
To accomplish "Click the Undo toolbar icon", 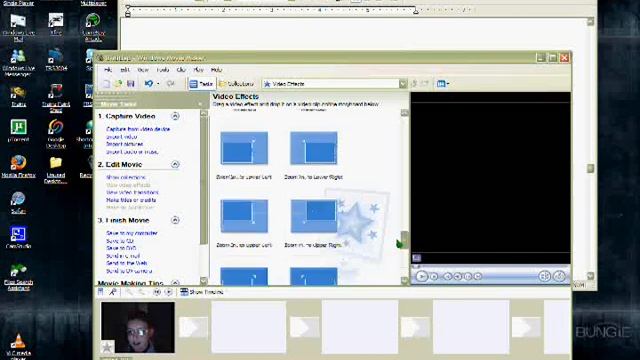I will coord(149,84).
